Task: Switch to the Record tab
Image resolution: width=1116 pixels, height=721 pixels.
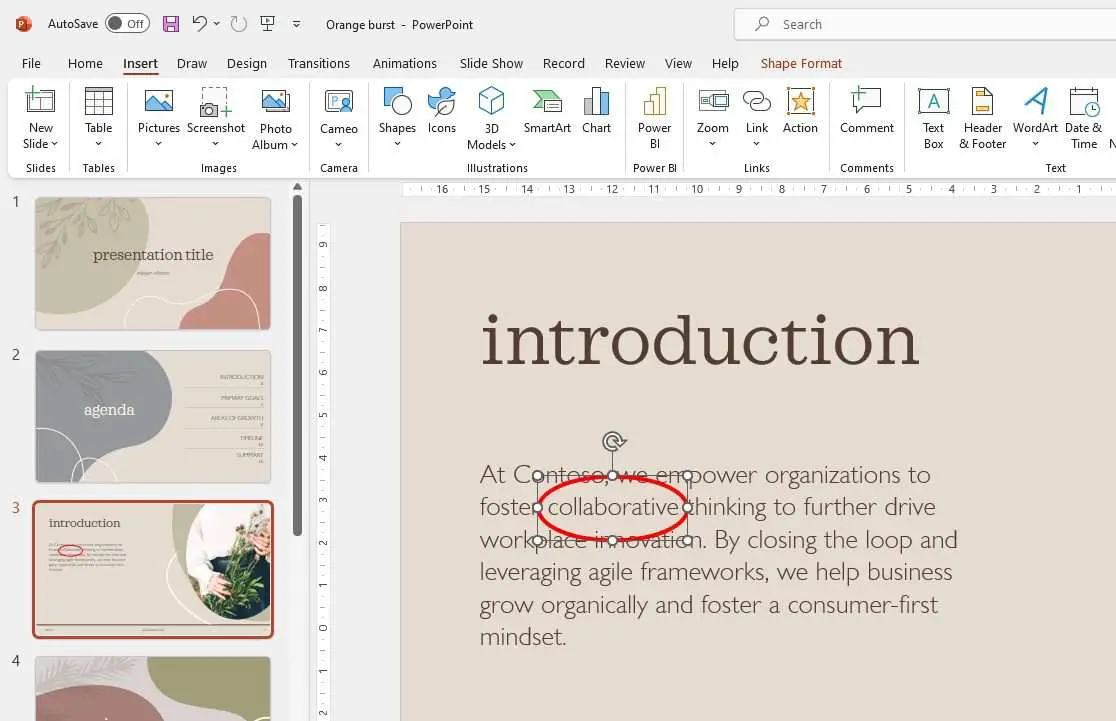Action: [x=564, y=63]
